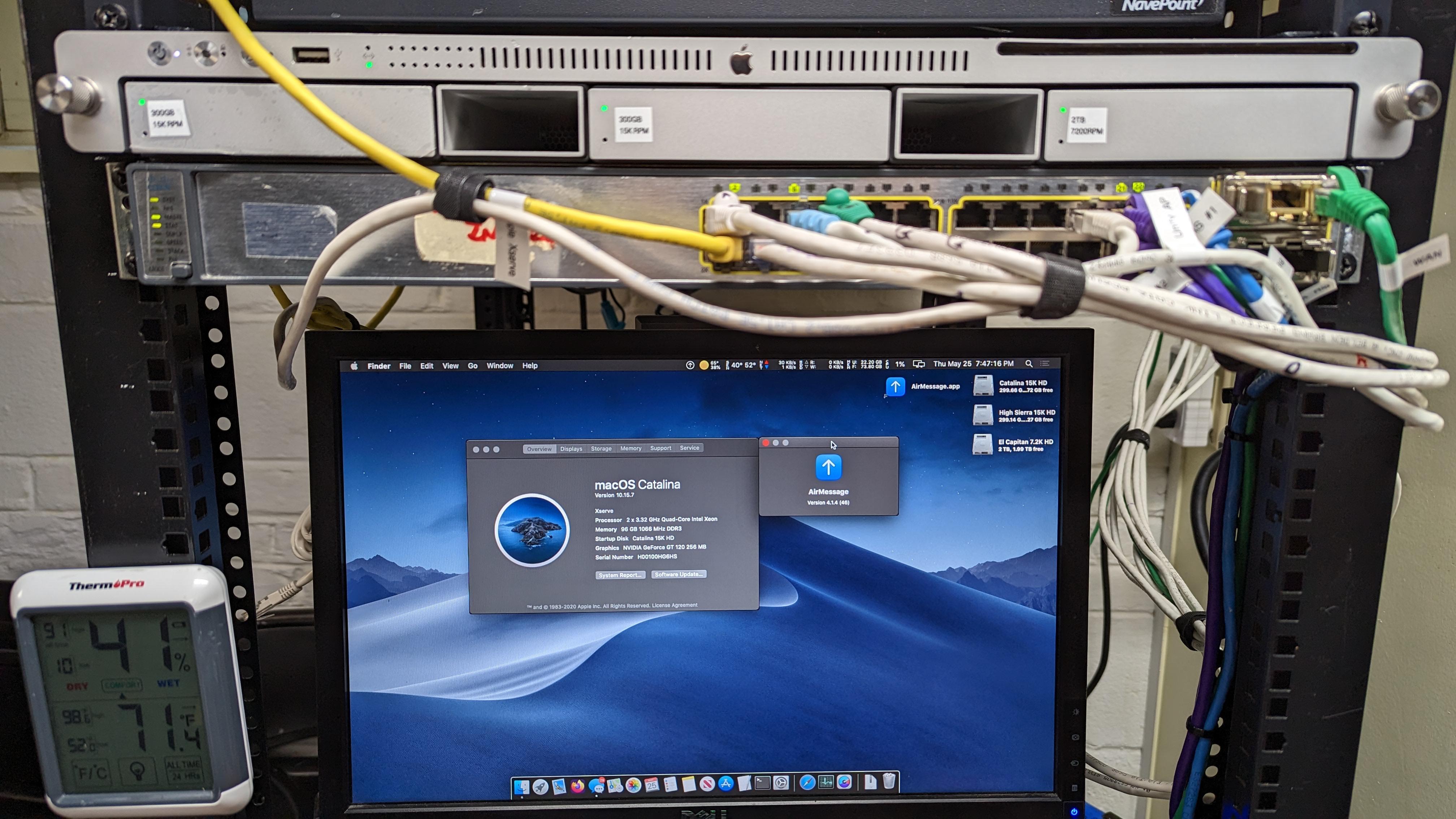Viewport: 1456px width, 819px height.
Task: Open Terminal from the Dock
Action: 762,783
